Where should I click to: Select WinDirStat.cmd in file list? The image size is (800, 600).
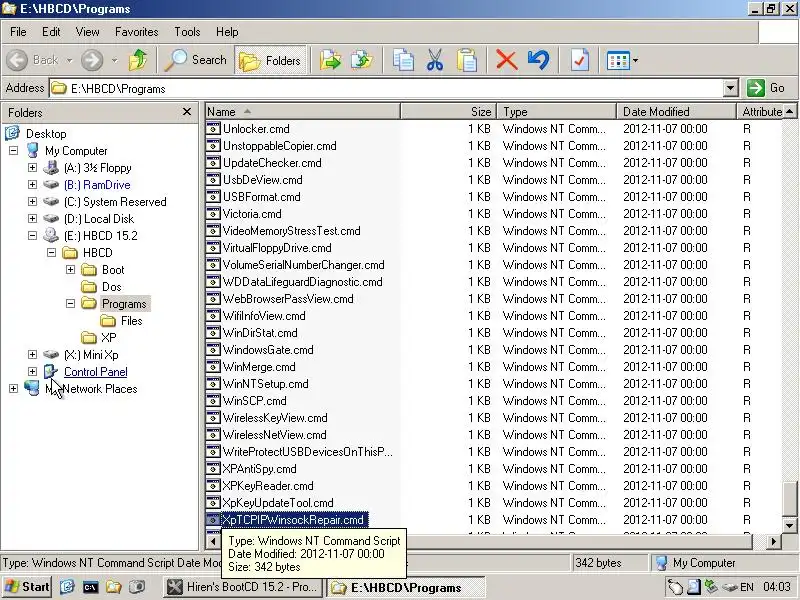coord(260,333)
